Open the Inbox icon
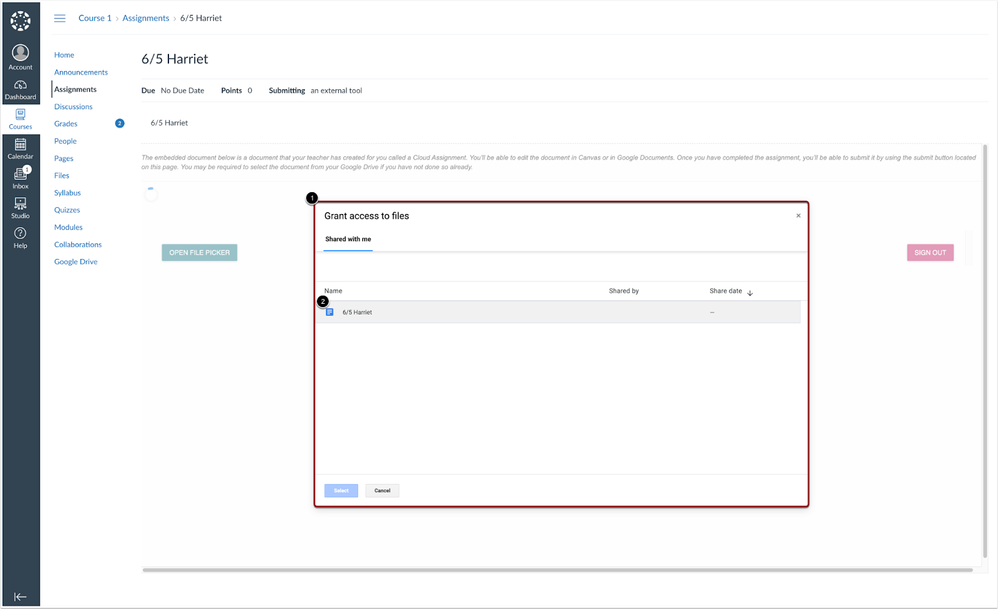The image size is (998, 609). (x=20, y=178)
